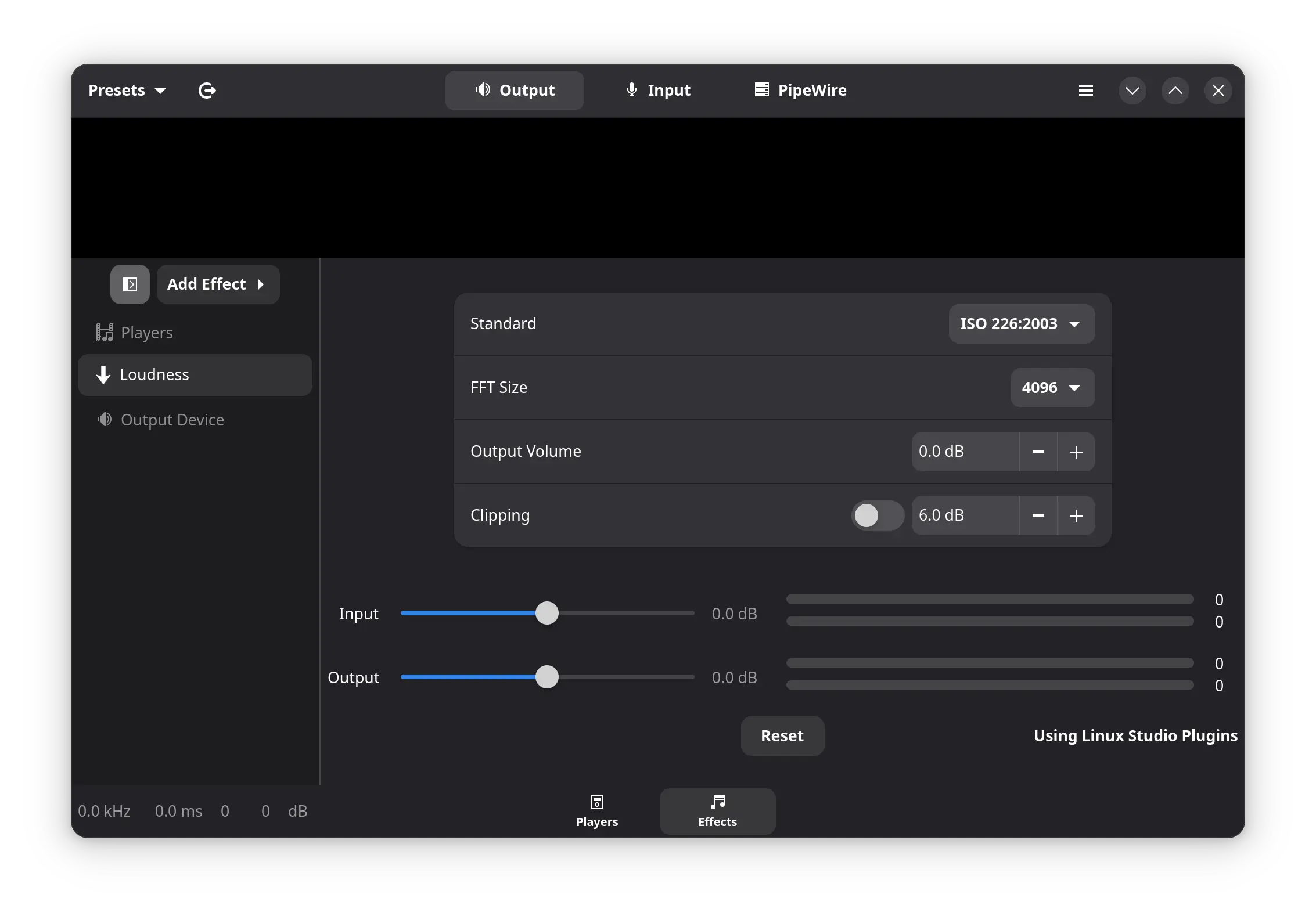This screenshot has height=916, width=1316.
Task: Open the main hamburger menu
Action: pyautogui.click(x=1085, y=91)
